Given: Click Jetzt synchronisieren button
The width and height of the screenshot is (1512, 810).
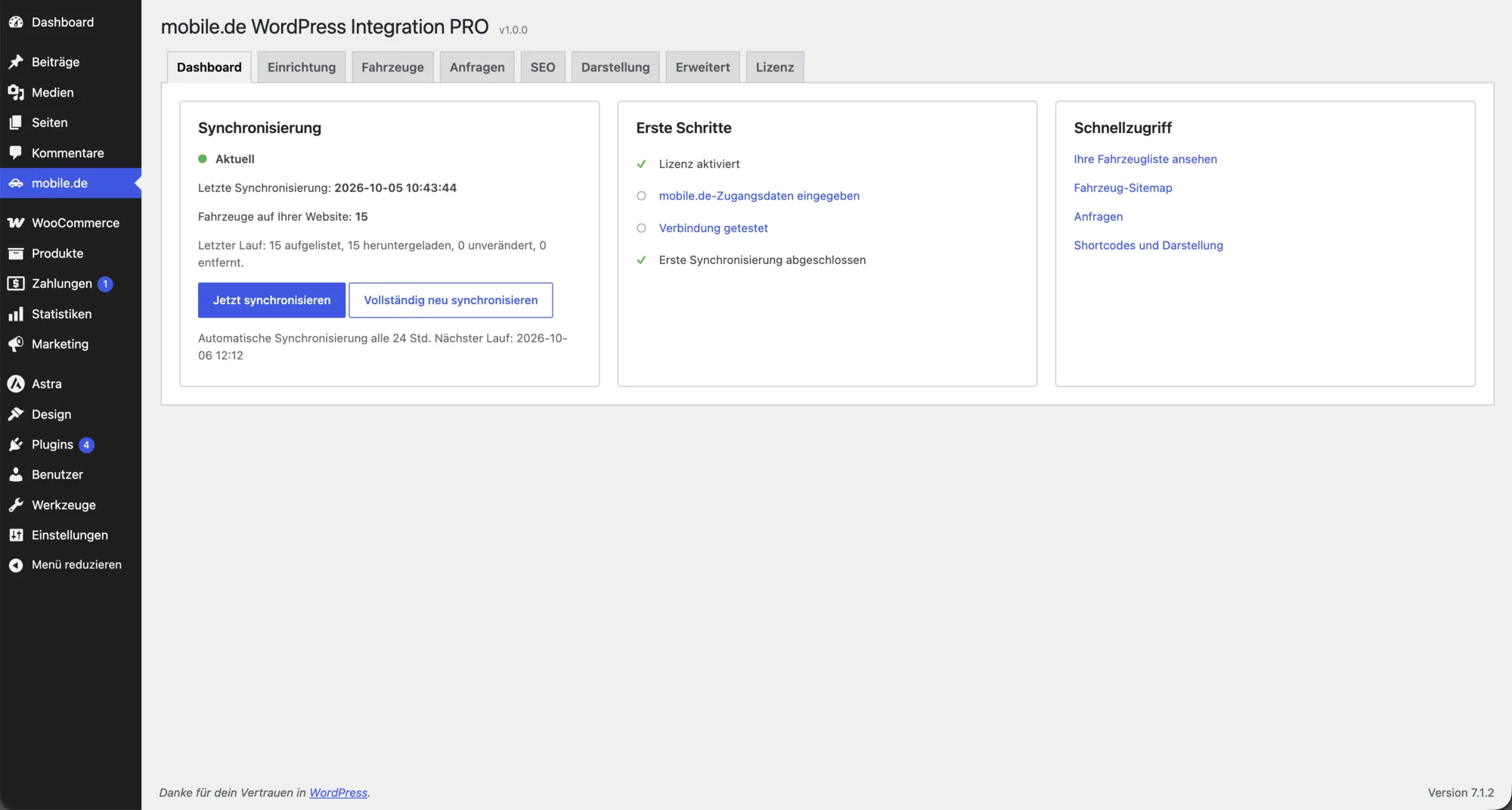Looking at the screenshot, I should coord(271,300).
